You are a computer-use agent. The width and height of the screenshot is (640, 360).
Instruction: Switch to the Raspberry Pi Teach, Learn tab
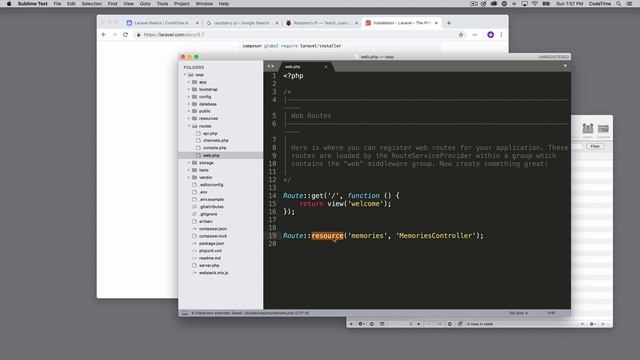[x=321, y=23]
